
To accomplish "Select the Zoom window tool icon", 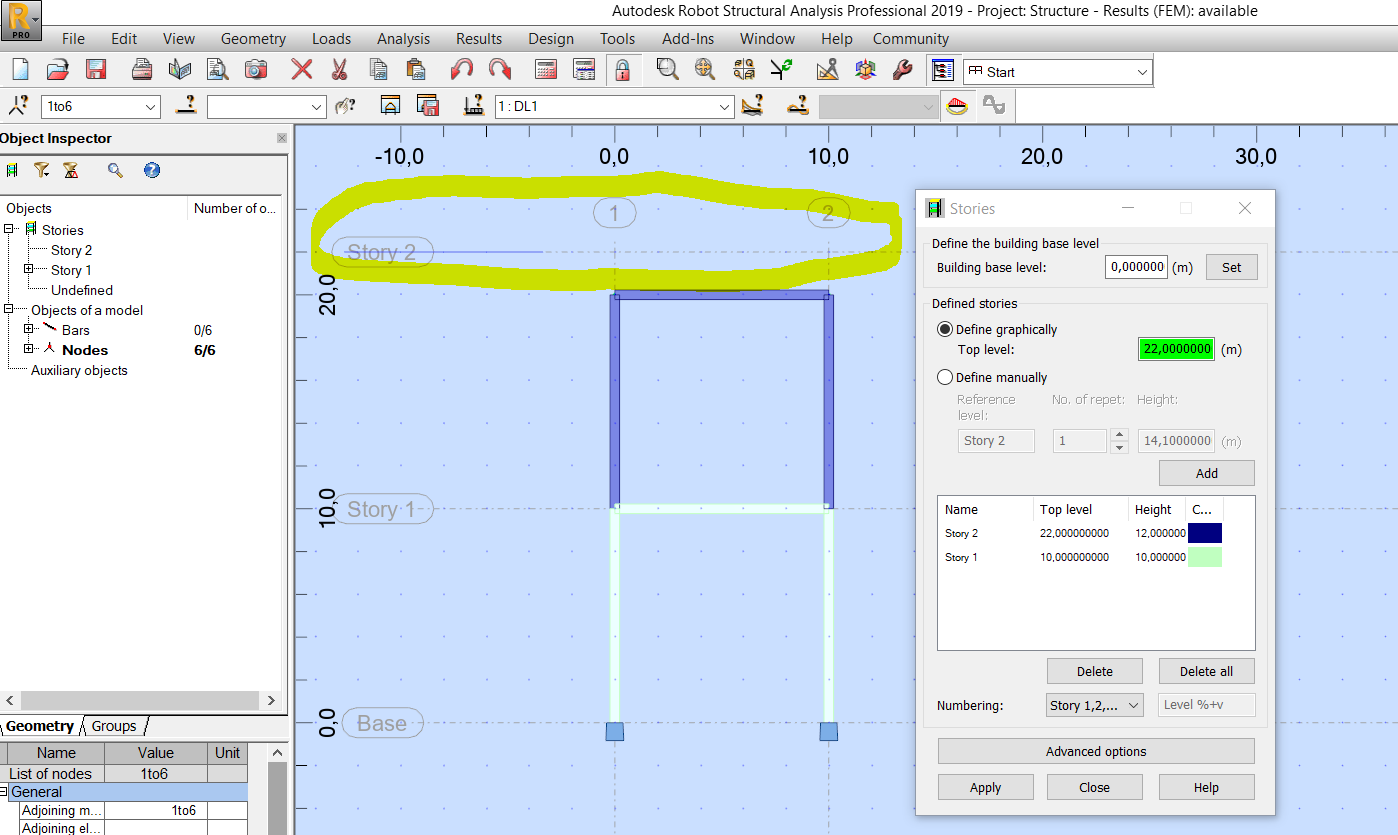I will point(666,70).
